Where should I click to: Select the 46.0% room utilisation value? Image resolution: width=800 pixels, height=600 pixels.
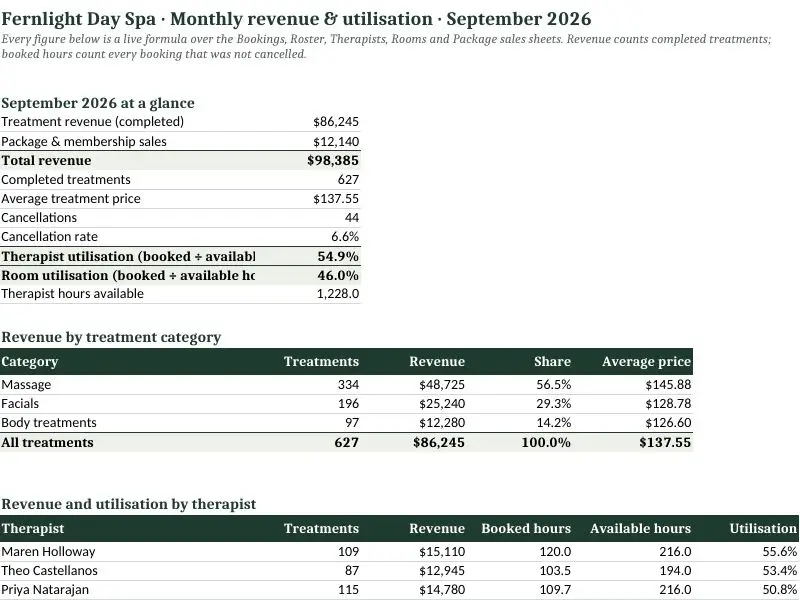point(338,275)
